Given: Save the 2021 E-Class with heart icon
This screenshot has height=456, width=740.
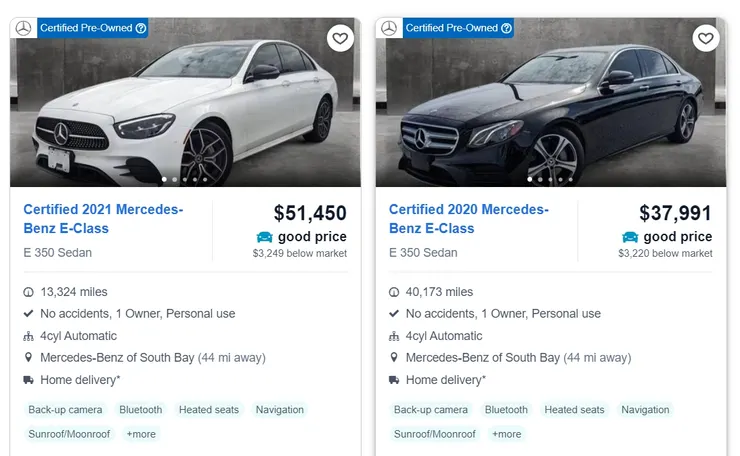Looking at the screenshot, I should point(340,39).
